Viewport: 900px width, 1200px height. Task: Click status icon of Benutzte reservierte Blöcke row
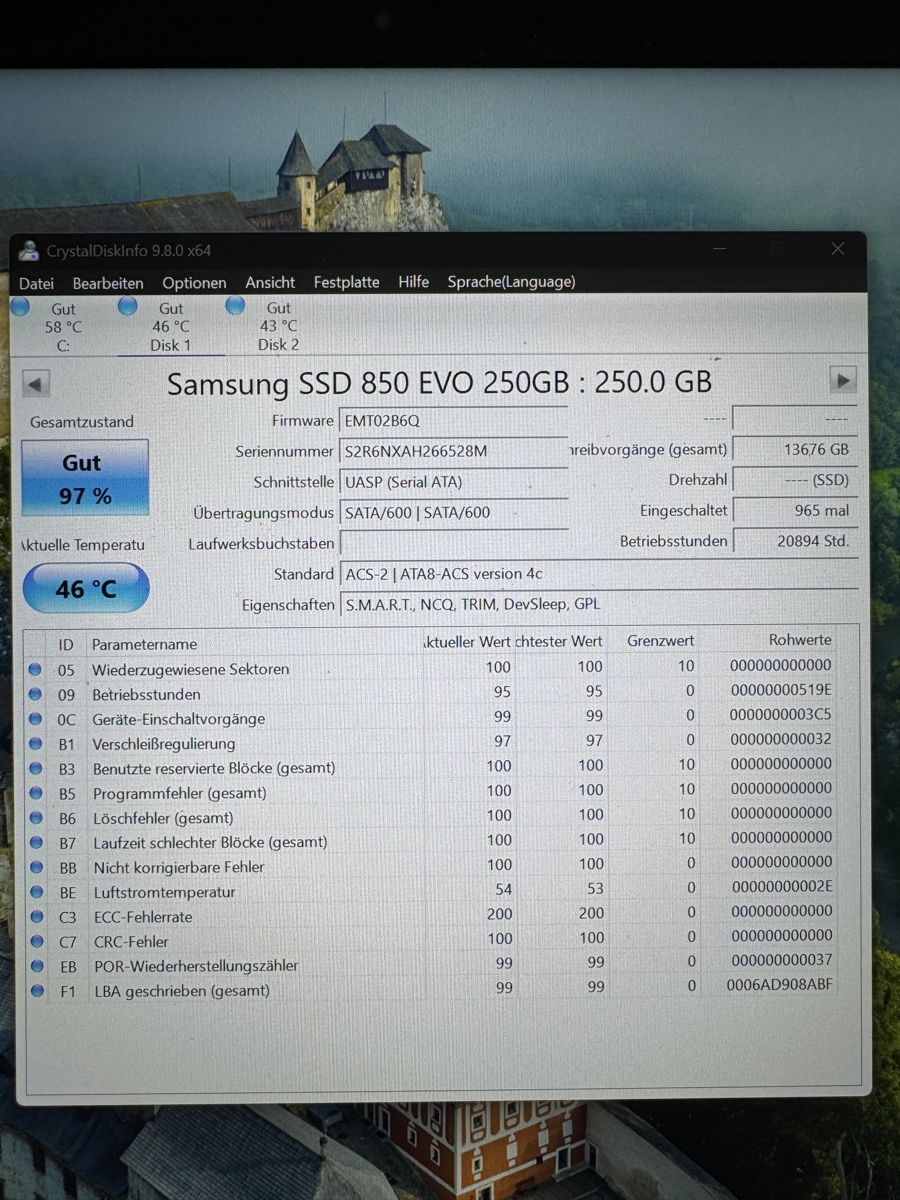coord(36,768)
